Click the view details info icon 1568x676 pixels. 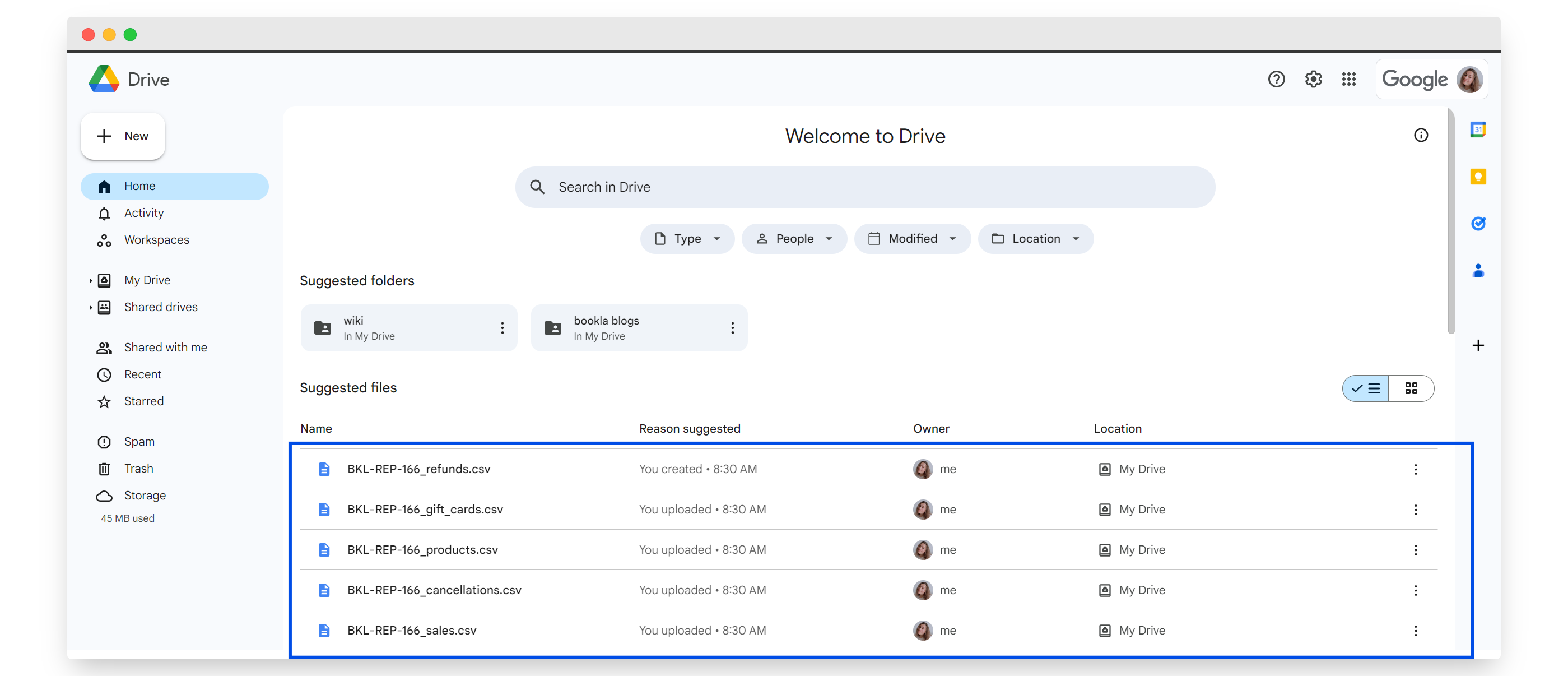[x=1420, y=135]
